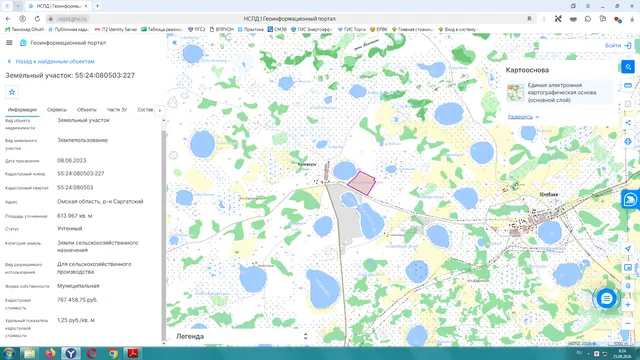Open the overview map tool icon
Screen dimensions: 640x360
coord(628,267)
